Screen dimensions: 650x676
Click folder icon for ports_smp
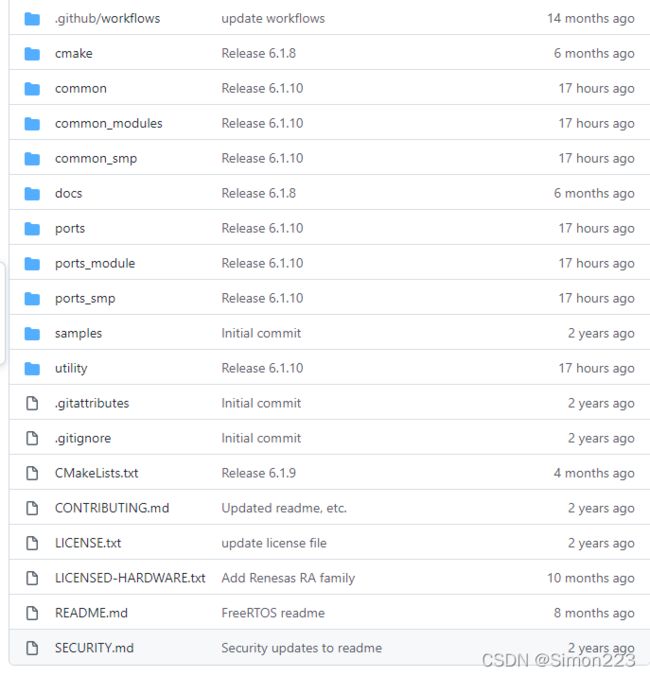pos(32,298)
